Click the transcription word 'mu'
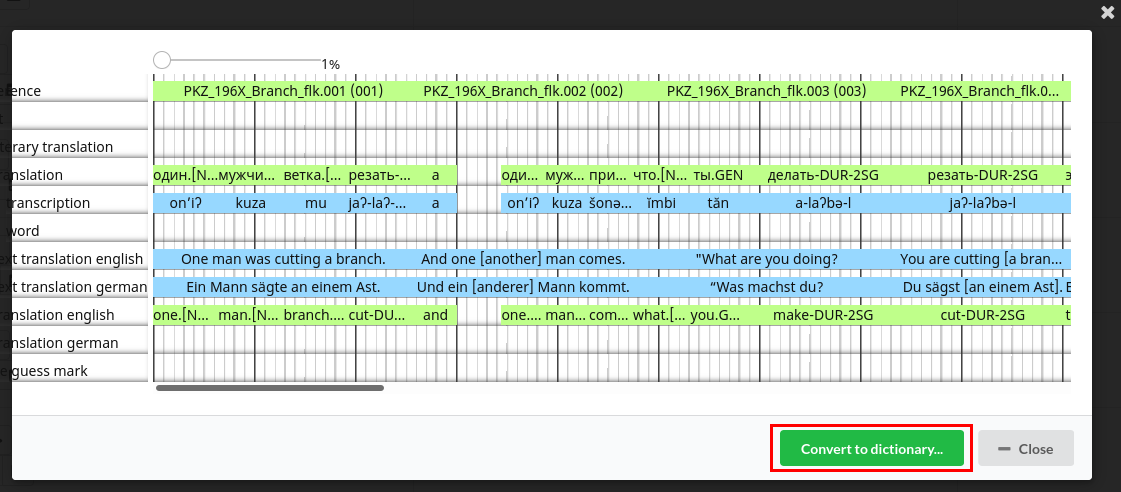The height and width of the screenshot is (492, 1121). point(315,203)
